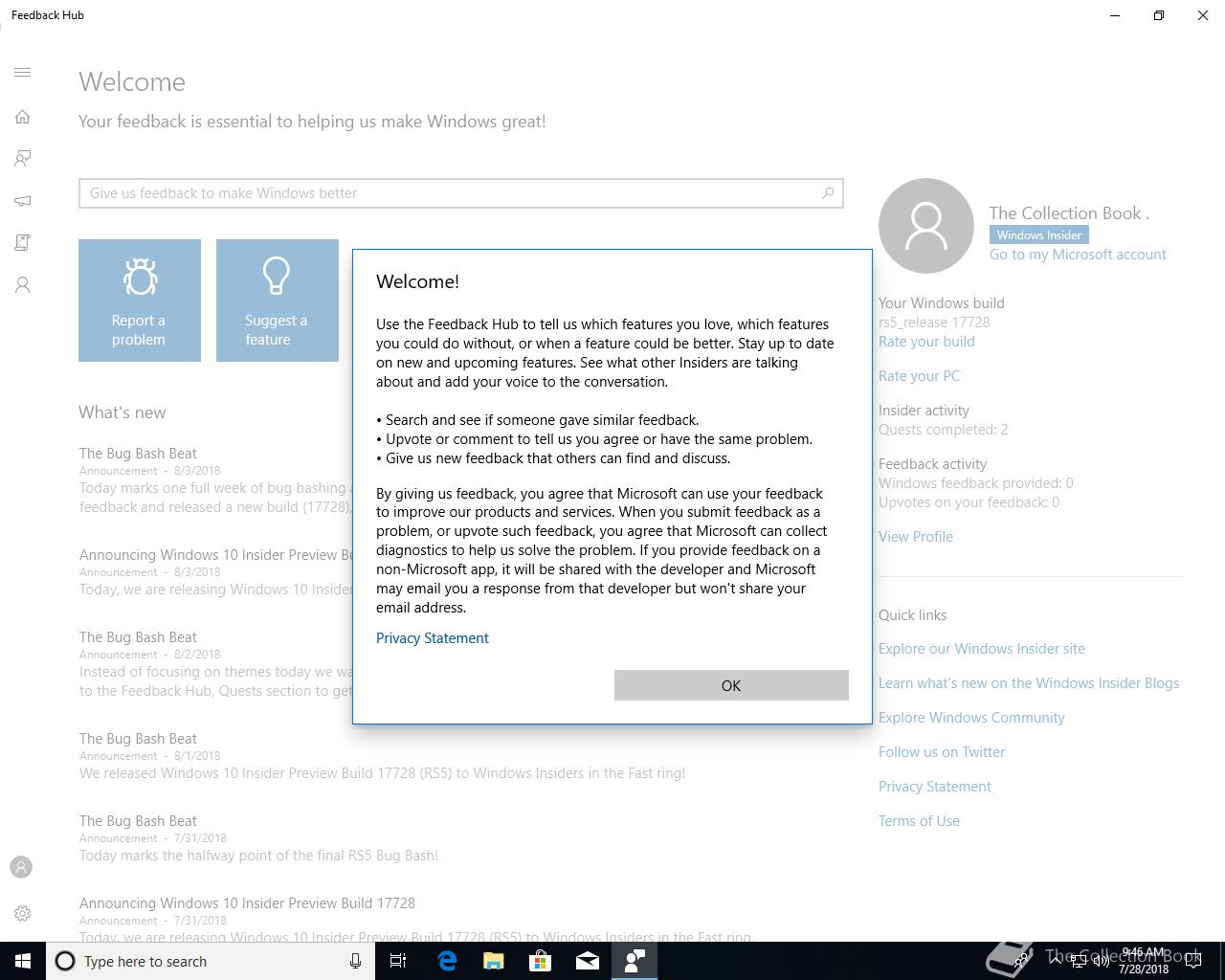The image size is (1225, 980).
Task: Open the Windows Start menu
Action: (23, 961)
